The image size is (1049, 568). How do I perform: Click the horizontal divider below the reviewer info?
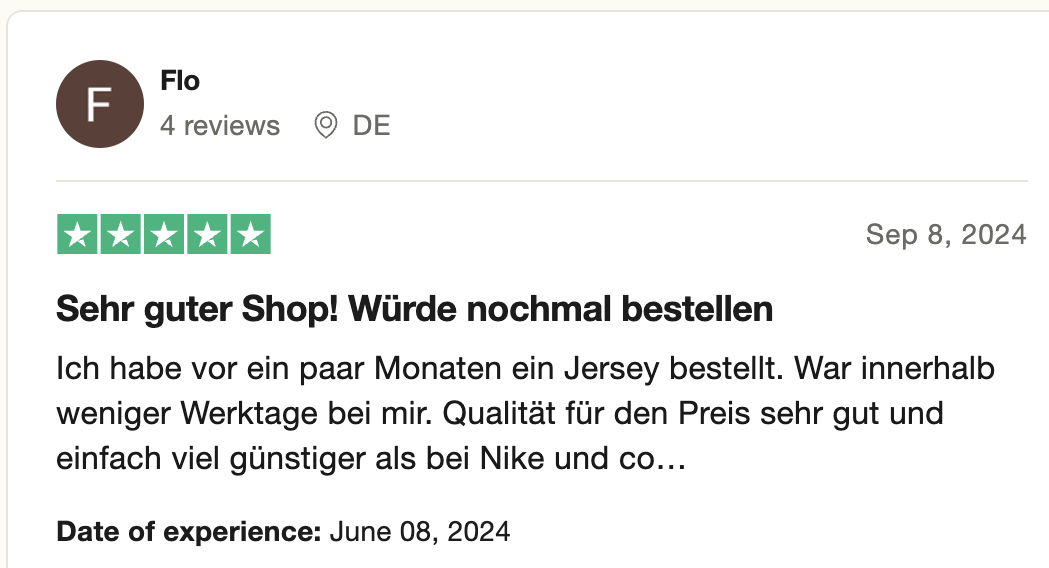click(x=542, y=181)
